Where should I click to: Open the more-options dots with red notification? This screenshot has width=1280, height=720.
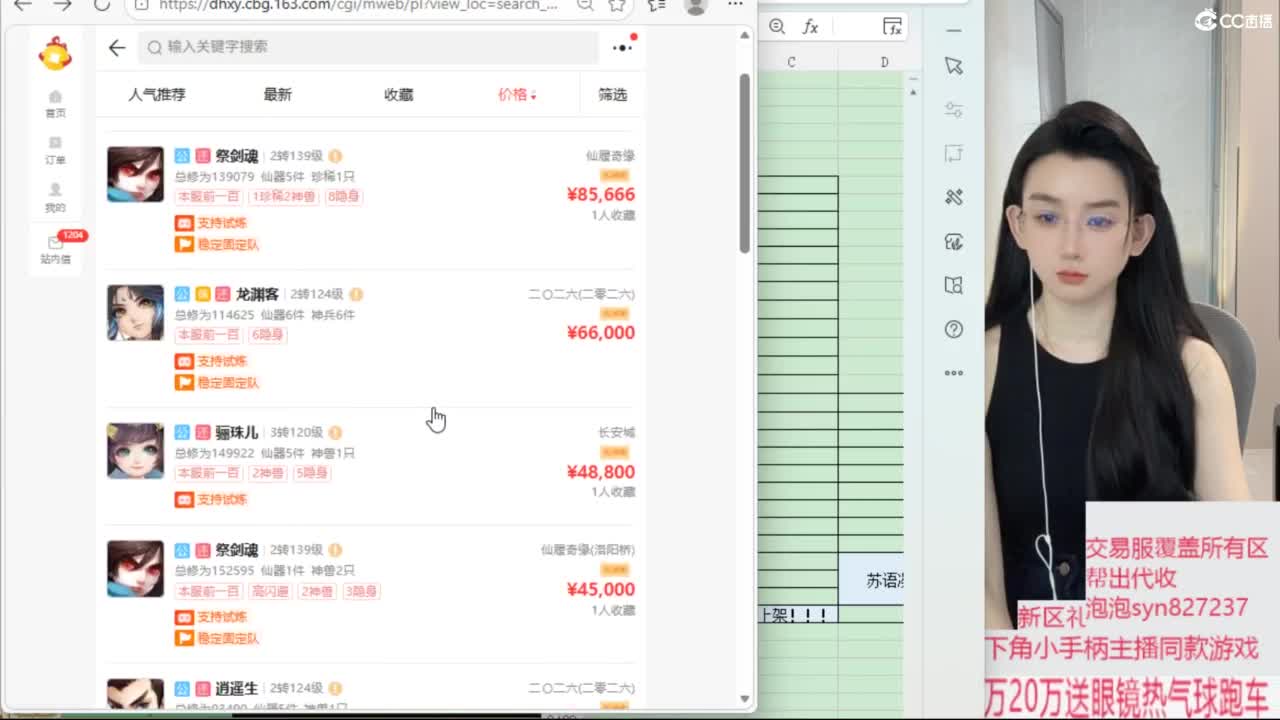pyautogui.click(x=623, y=47)
